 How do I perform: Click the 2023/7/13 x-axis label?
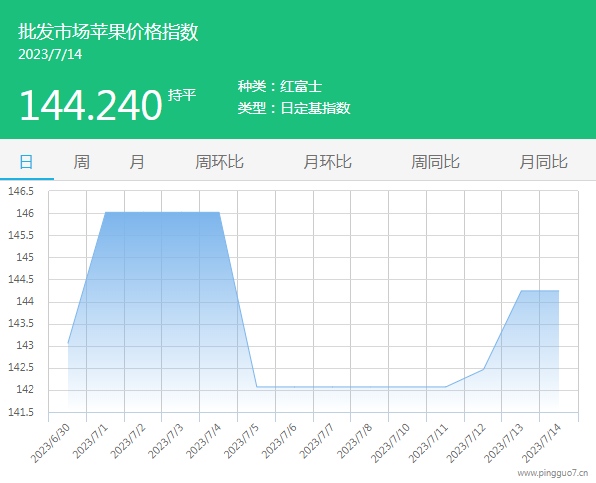pos(504,443)
